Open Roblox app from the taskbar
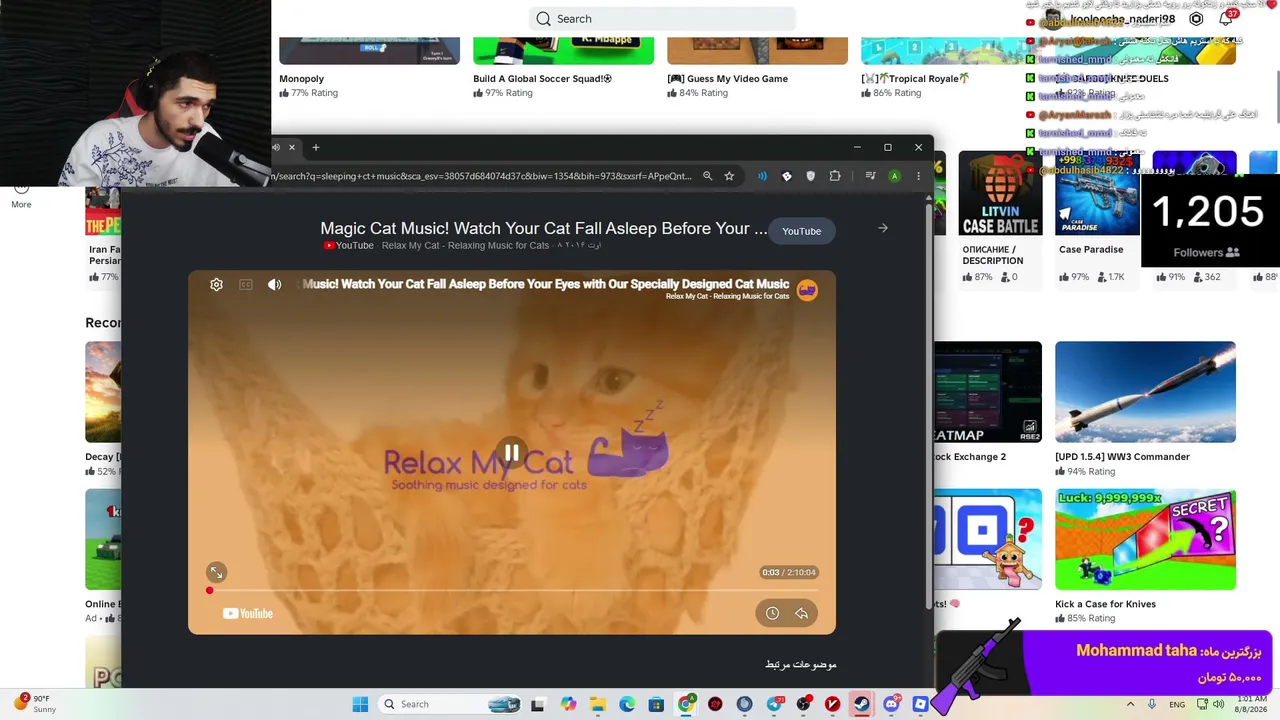The width and height of the screenshot is (1280, 720). pyautogui.click(x=920, y=704)
